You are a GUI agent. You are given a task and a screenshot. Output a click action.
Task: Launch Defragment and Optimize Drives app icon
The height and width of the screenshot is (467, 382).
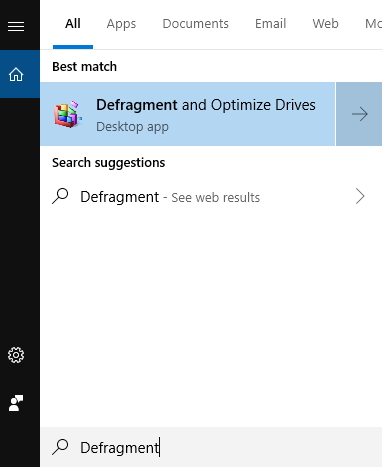click(68, 114)
